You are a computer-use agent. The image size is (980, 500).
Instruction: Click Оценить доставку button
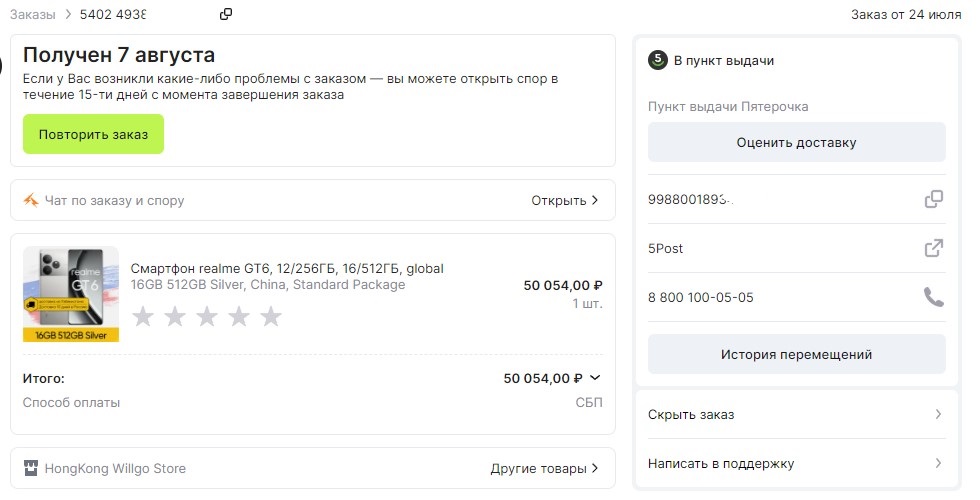click(x=796, y=142)
